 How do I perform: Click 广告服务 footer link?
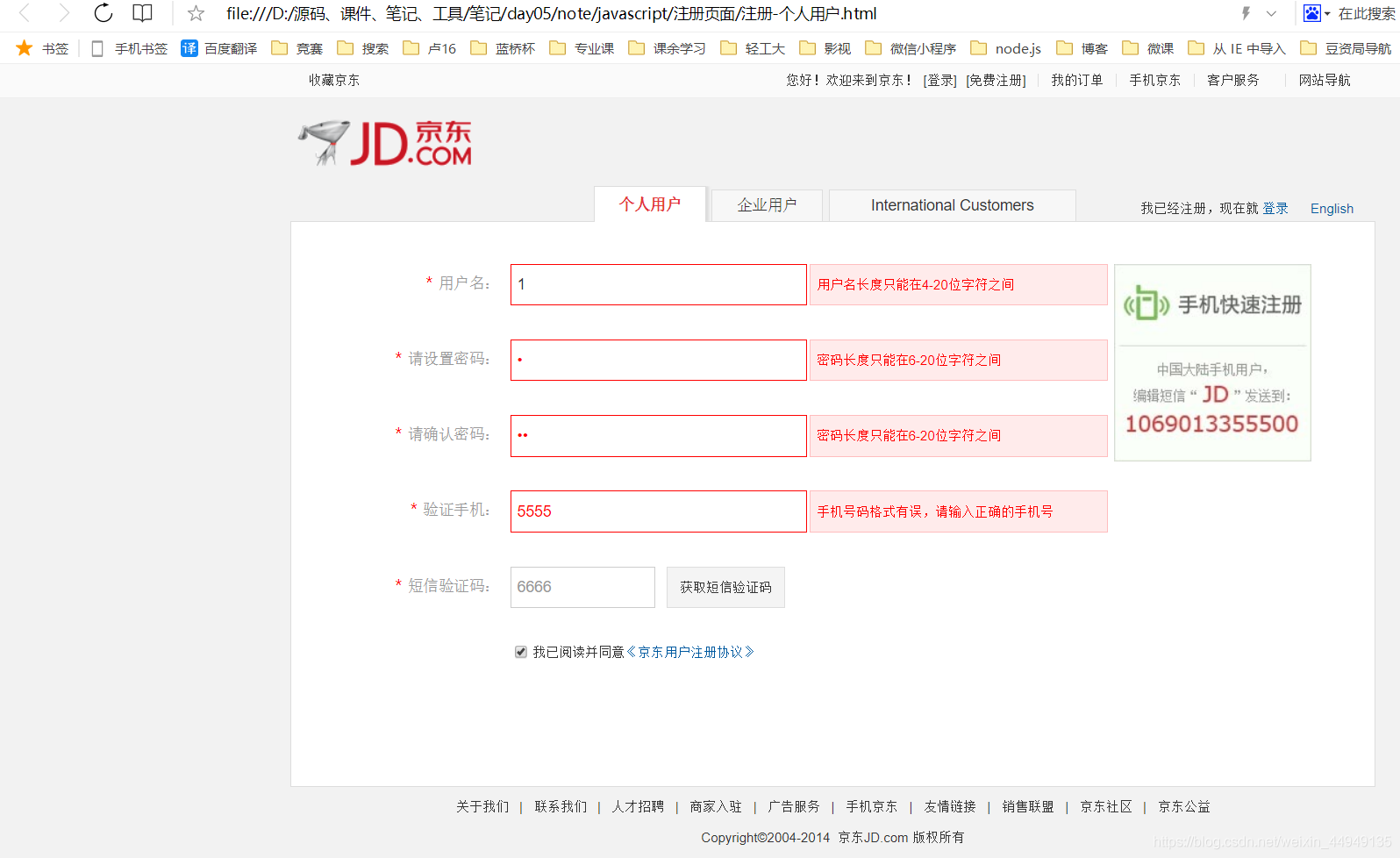click(x=794, y=806)
